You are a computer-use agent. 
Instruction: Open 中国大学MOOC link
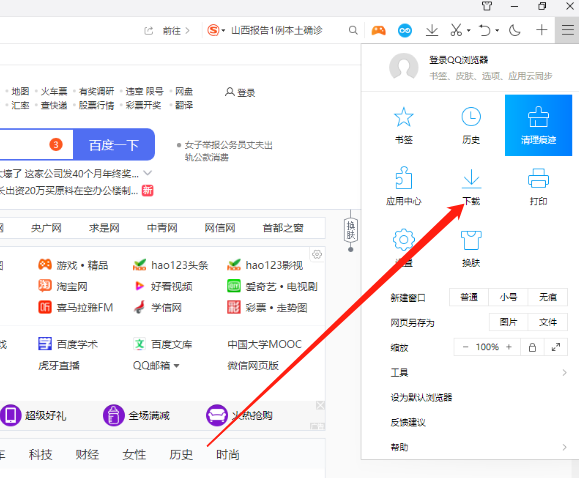click(x=264, y=344)
